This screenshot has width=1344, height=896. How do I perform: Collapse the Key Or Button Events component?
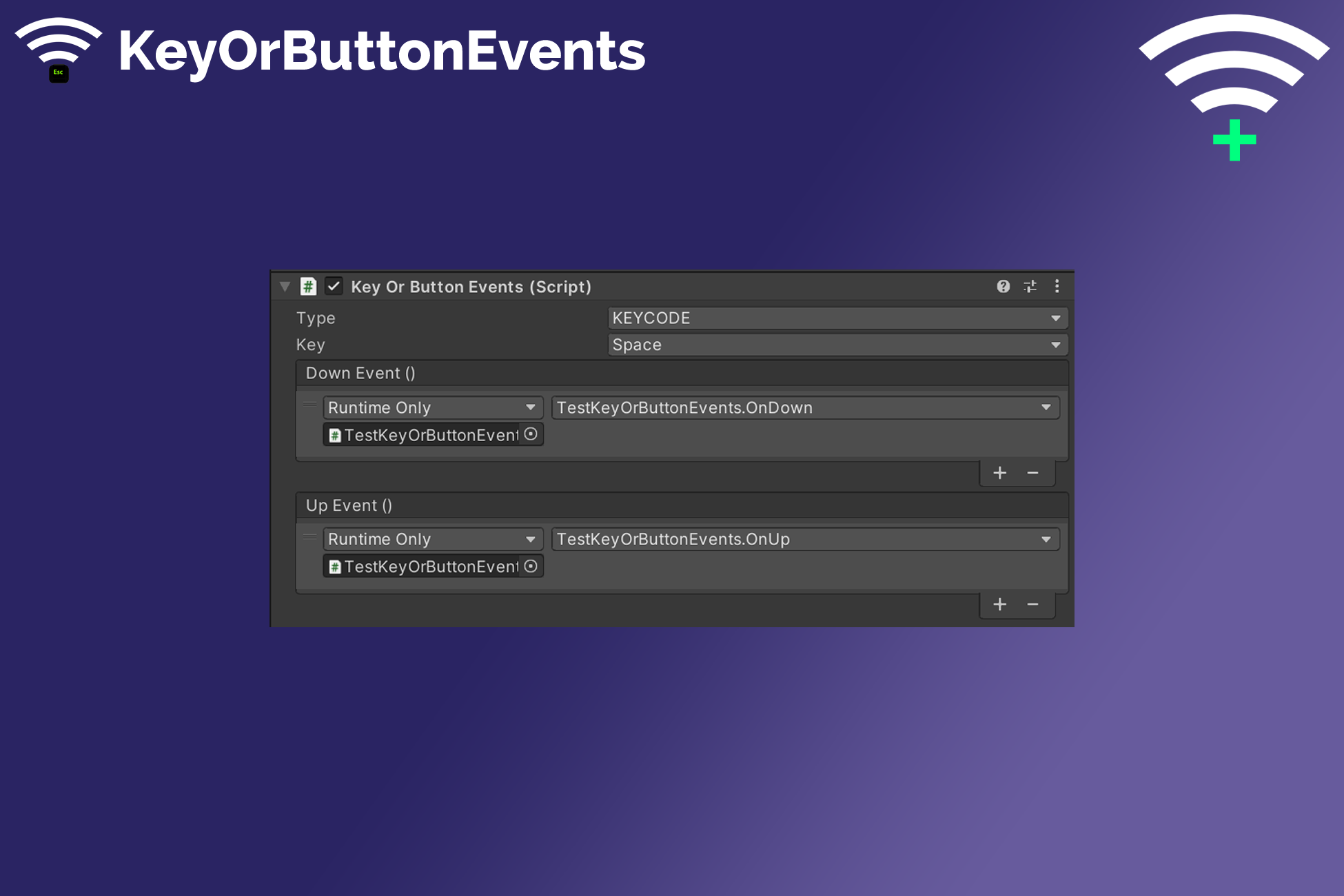[285, 287]
